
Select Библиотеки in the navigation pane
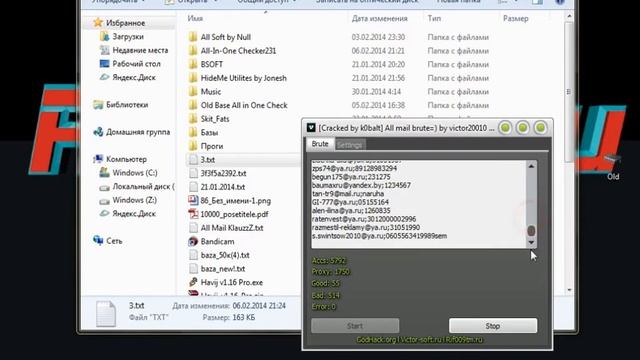click(127, 104)
